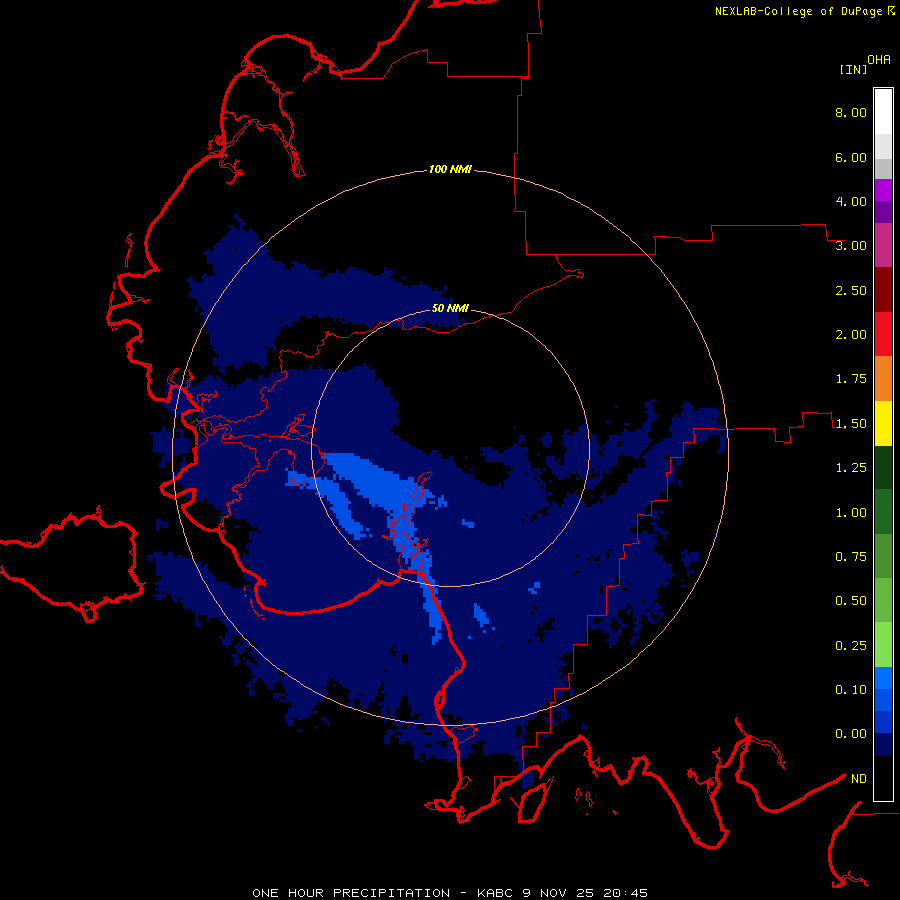Pick the lightest green legend swatch near 0.25
This screenshot has height=900, width=900.
[883, 645]
